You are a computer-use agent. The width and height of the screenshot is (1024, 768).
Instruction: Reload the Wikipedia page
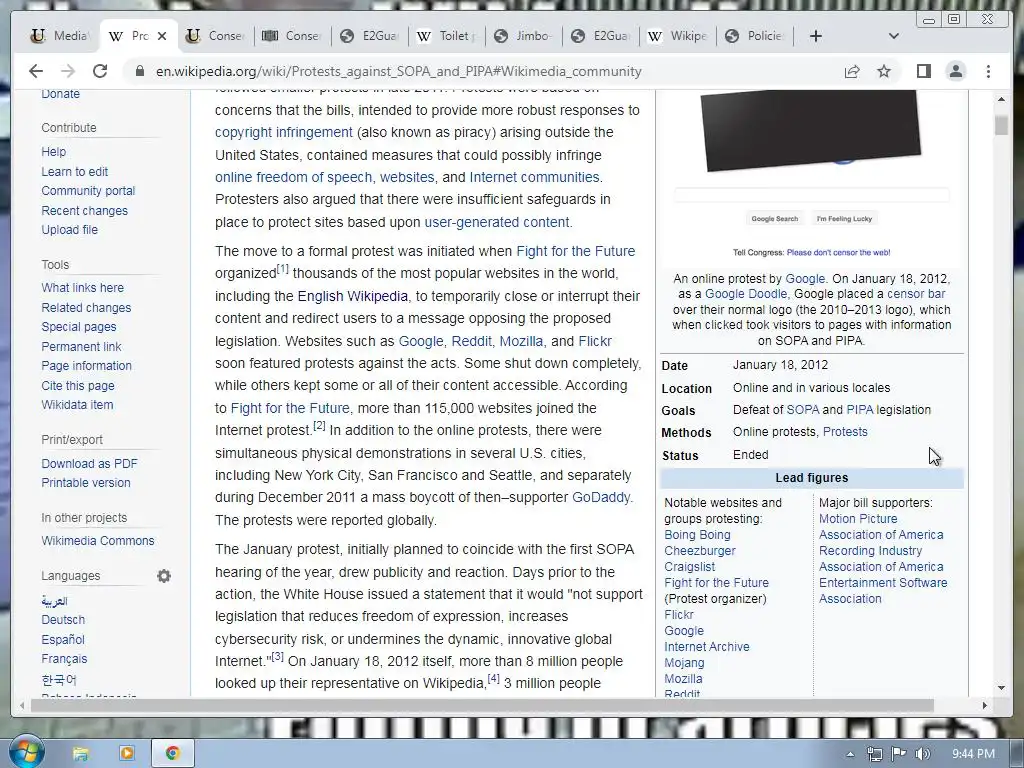[100, 71]
